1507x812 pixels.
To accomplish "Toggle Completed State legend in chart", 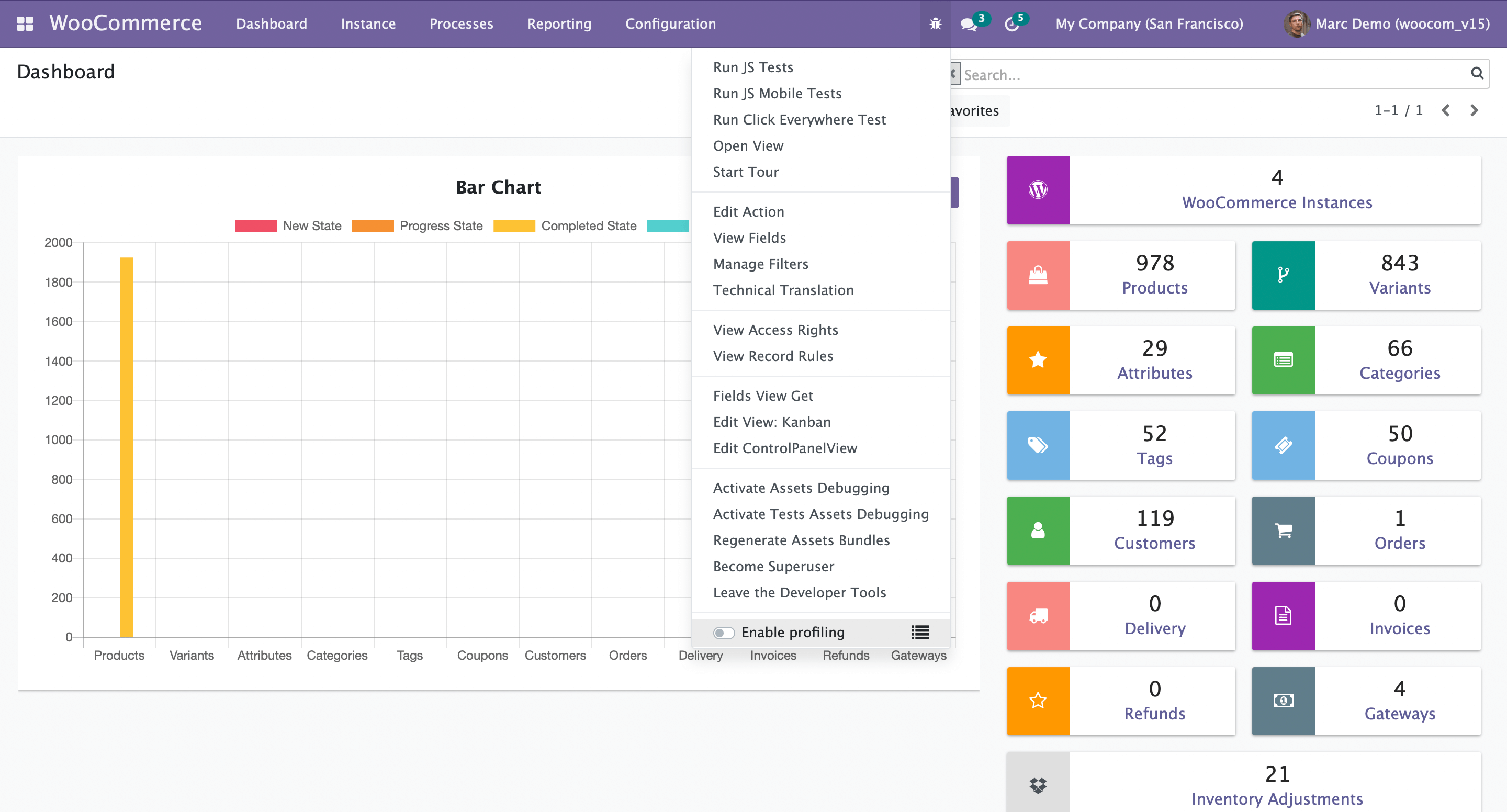I will 565,226.
